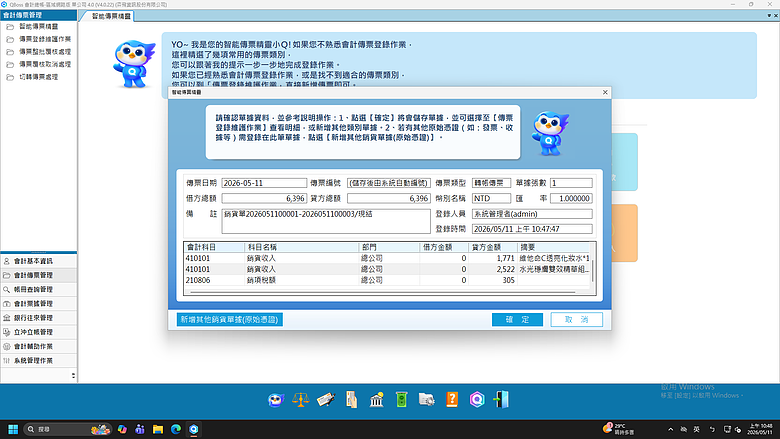The image size is (780, 439).
Task: Switch to 會計基本資訊 module
Action: [x=39, y=261]
